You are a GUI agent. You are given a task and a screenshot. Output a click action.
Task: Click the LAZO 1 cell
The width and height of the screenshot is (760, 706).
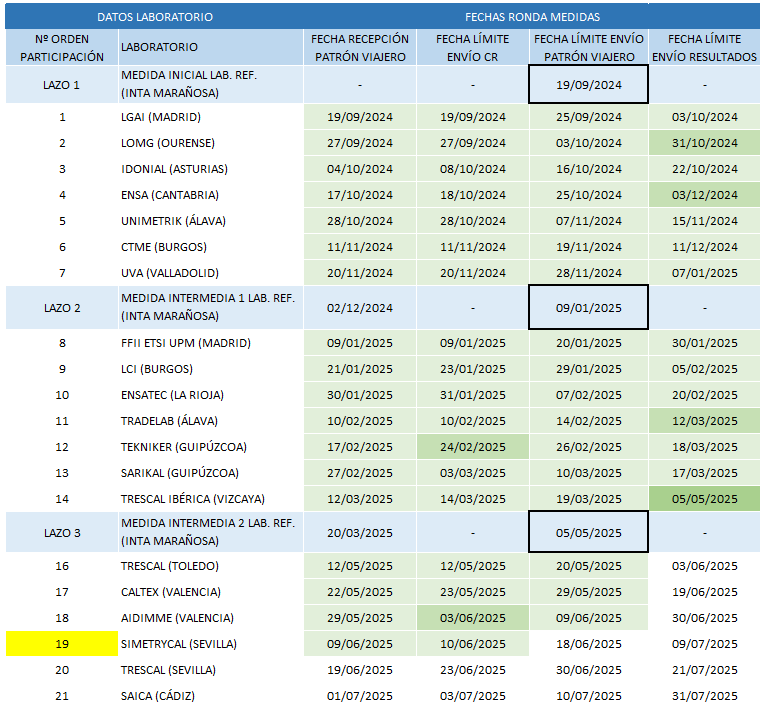(62, 85)
